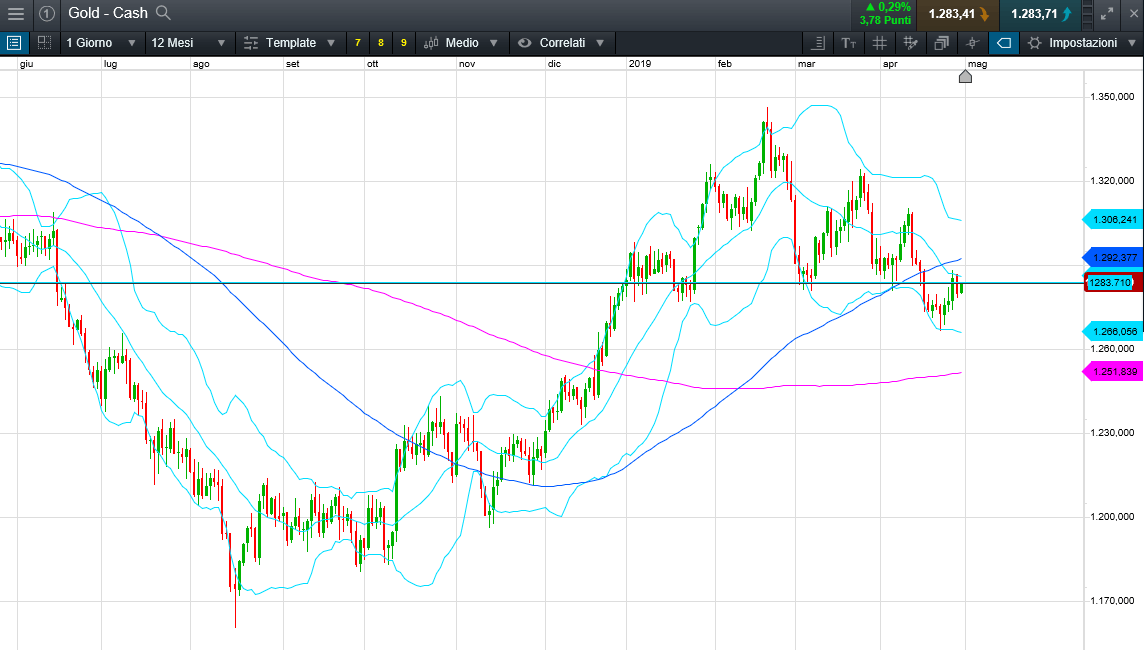Toggle the blue list panel icon
This screenshot has height=650, width=1144.
click(14, 43)
